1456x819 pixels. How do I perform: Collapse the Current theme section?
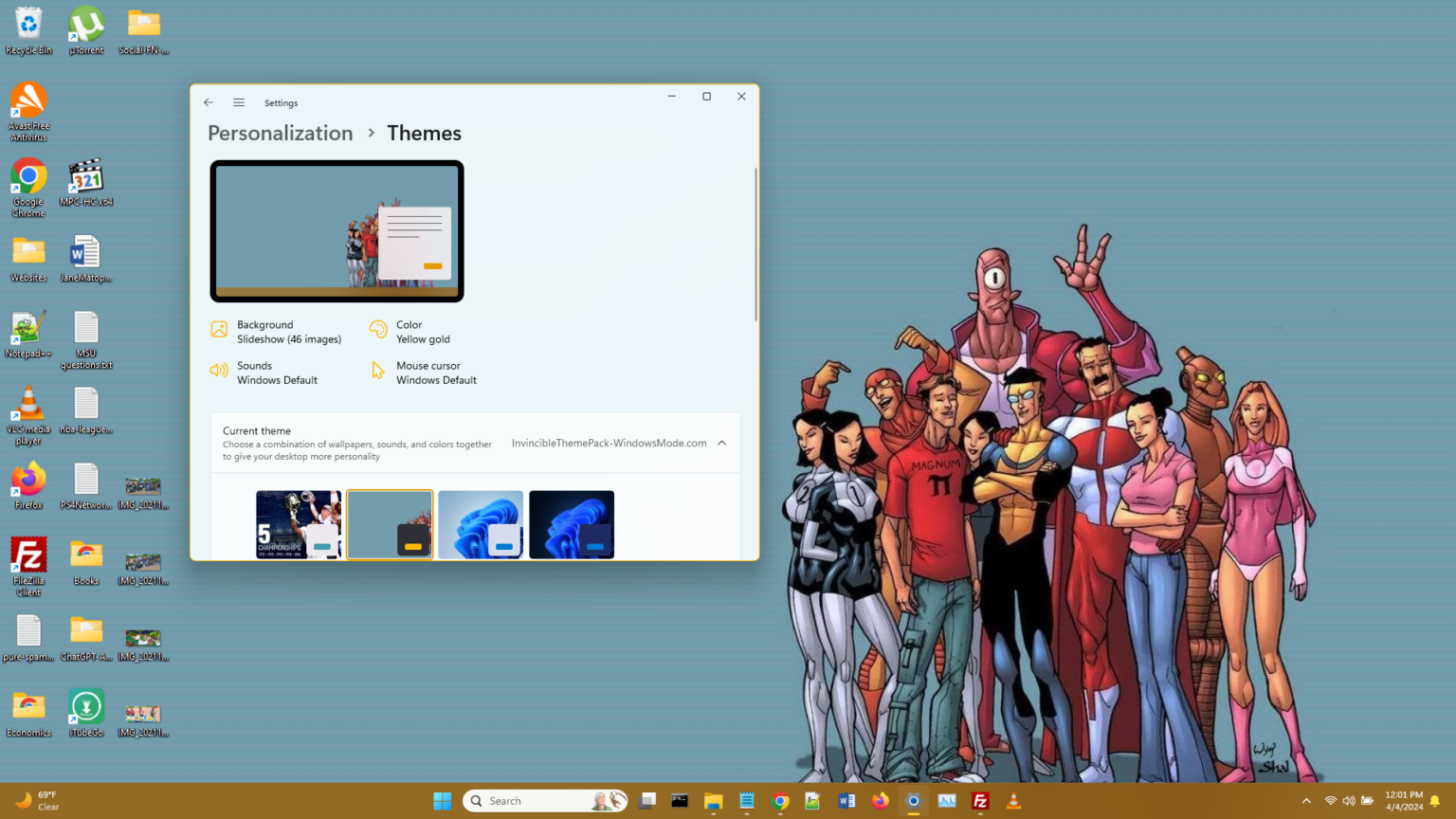721,442
